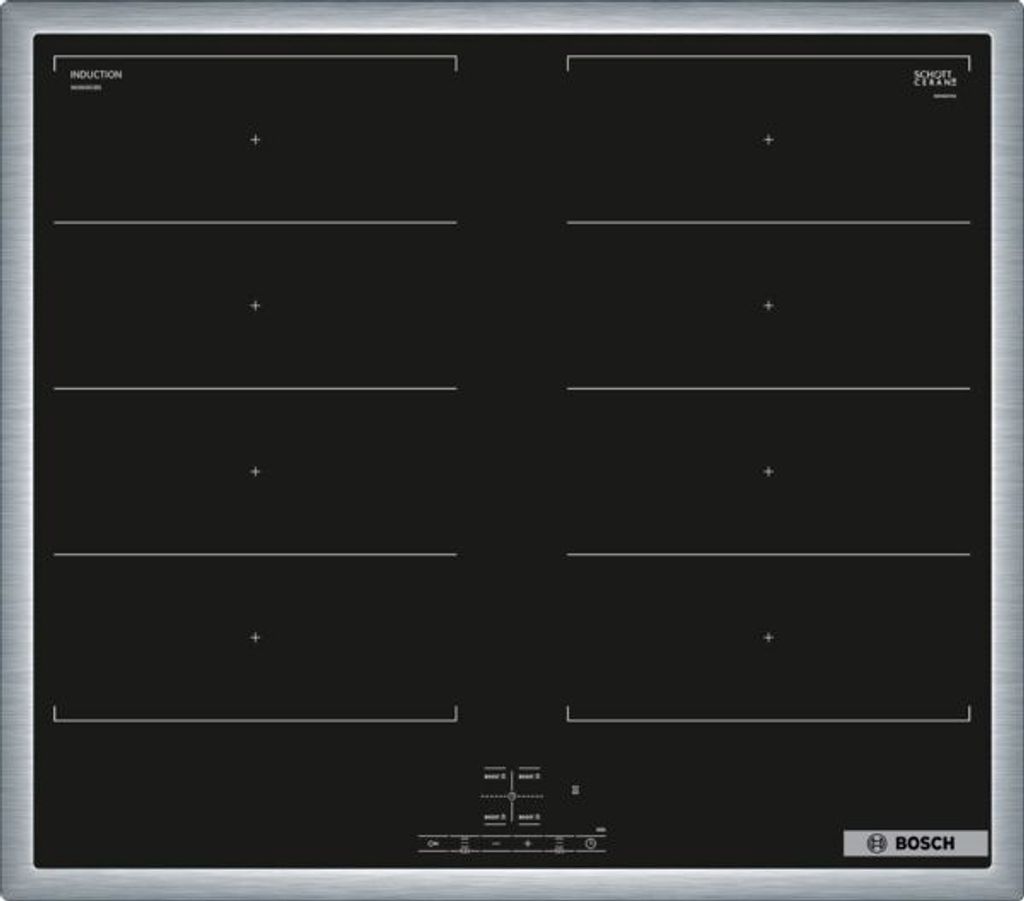1024x901 pixels.
Task: Click the Schott Ceran logo
Action: (x=934, y=78)
